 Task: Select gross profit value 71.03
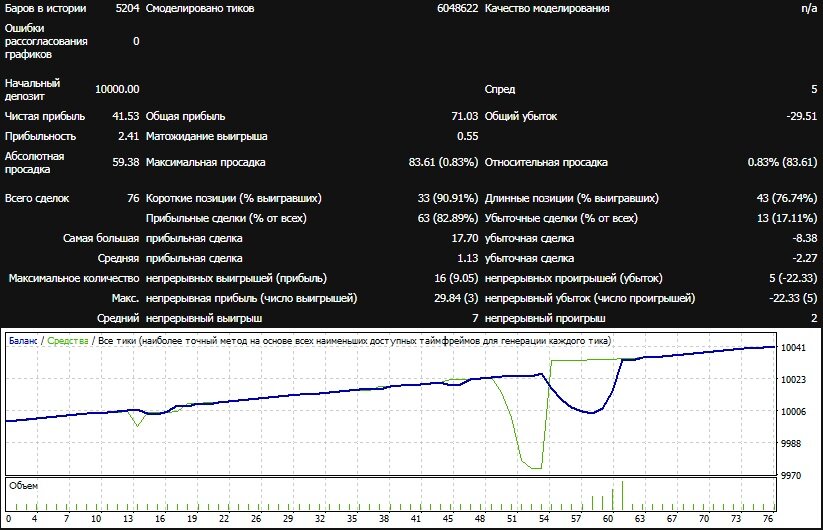(465, 116)
